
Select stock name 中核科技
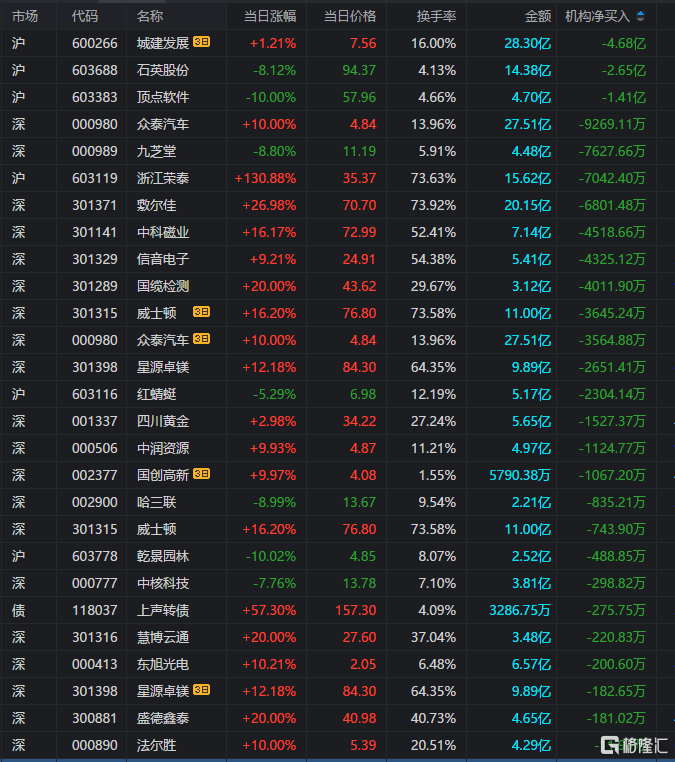click(x=163, y=583)
